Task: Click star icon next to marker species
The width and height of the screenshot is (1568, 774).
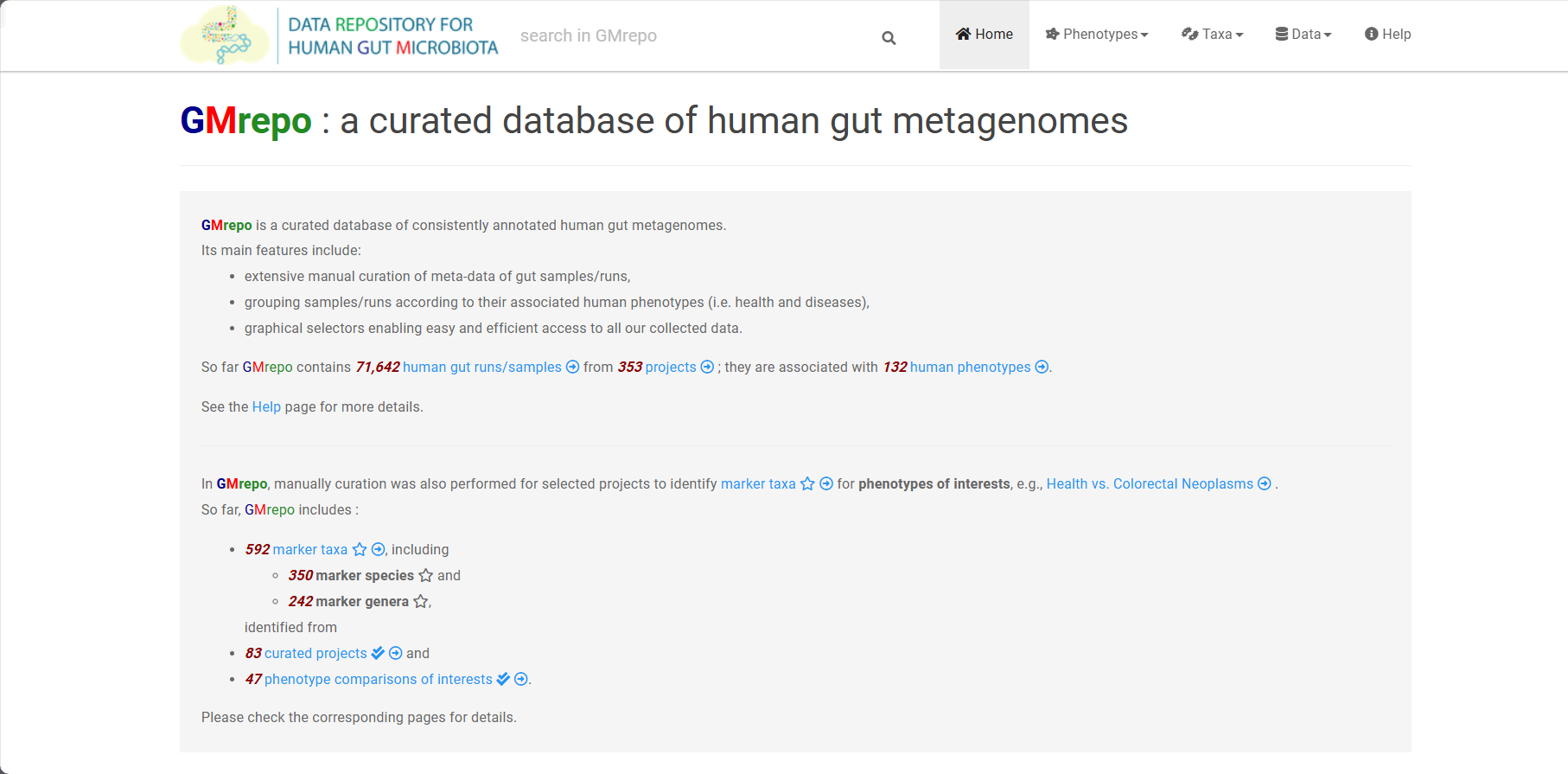Action: pos(425,575)
